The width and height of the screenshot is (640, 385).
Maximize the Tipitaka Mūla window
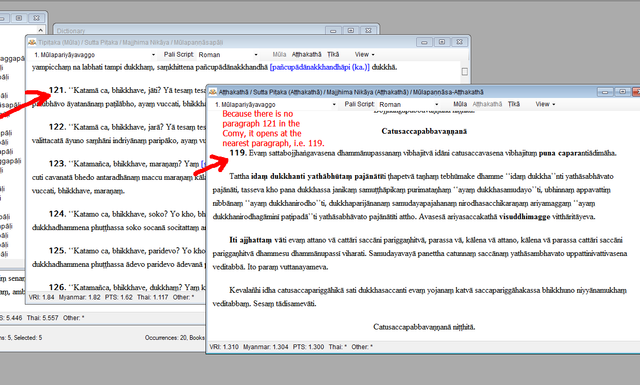tap(442, 42)
